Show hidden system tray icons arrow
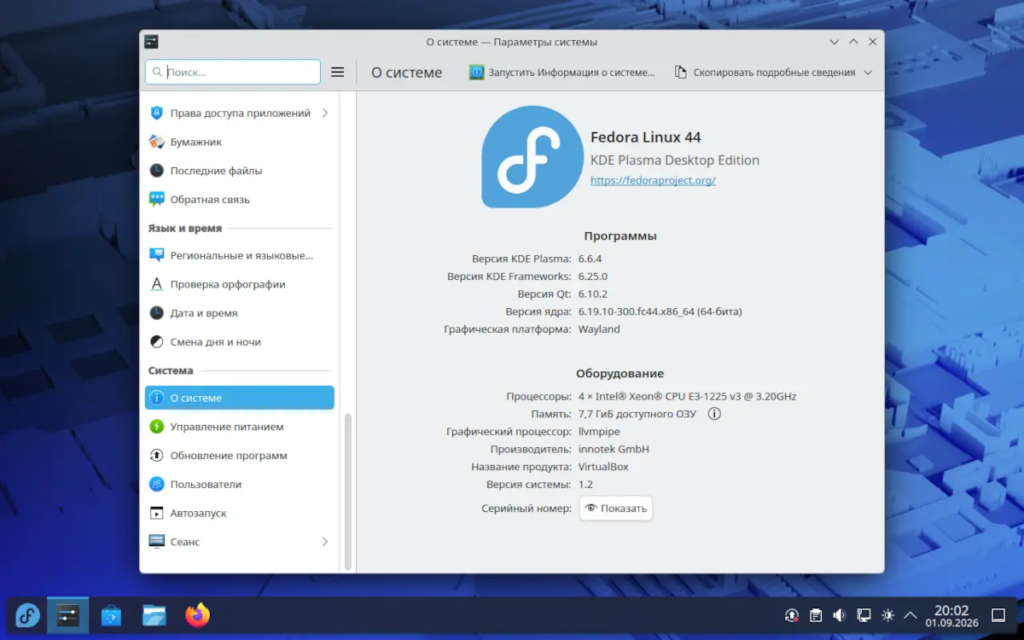1024x640 pixels. (910, 615)
